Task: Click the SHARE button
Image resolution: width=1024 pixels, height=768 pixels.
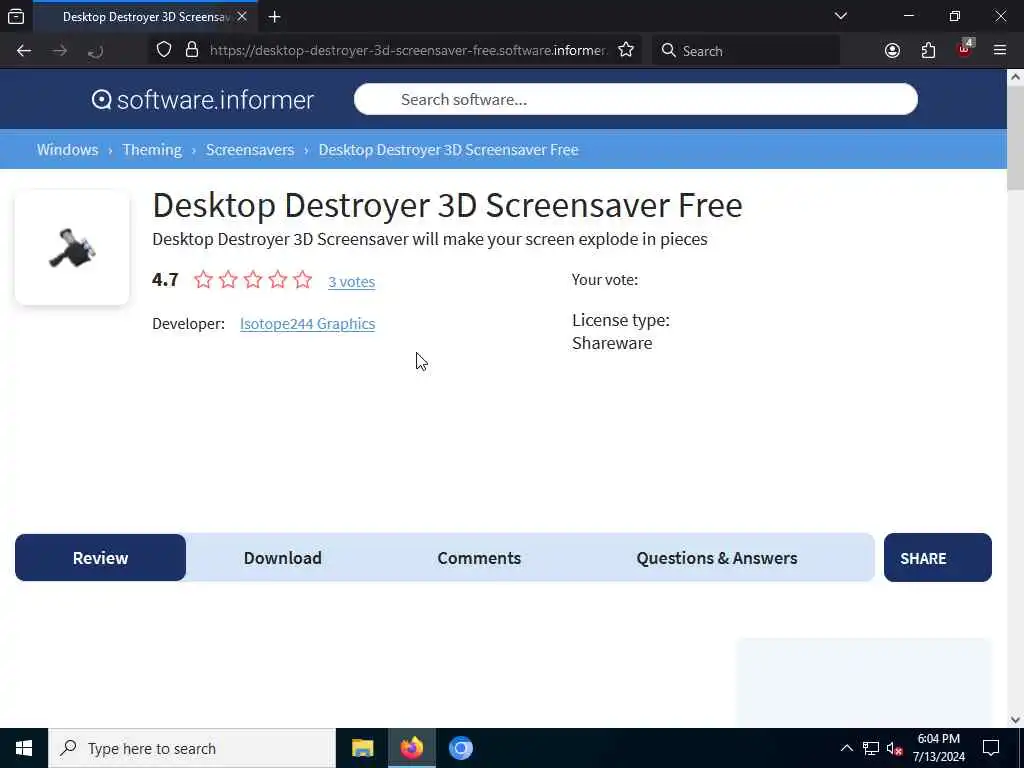Action: [x=938, y=558]
